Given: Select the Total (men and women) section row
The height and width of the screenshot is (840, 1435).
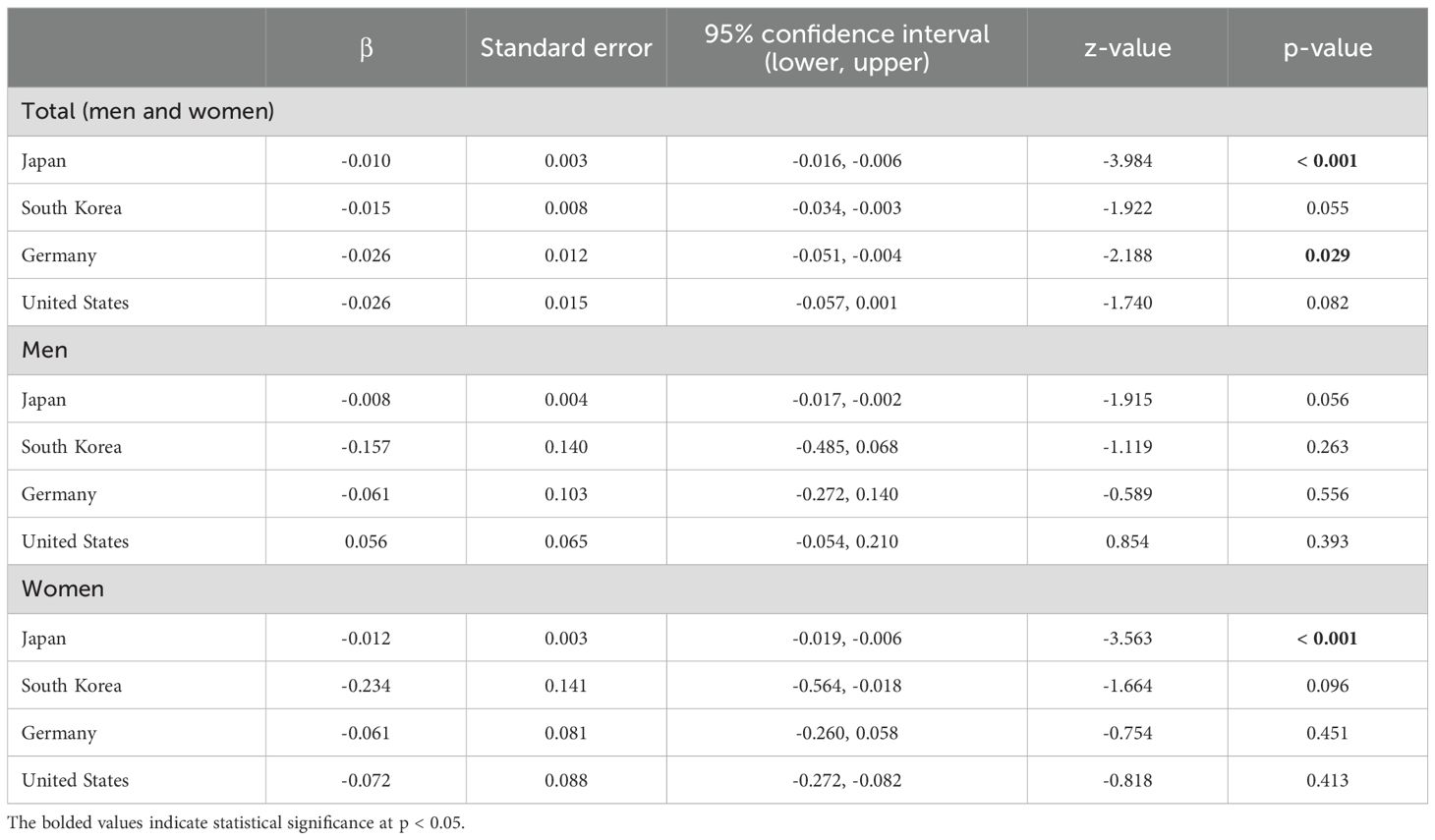Looking at the screenshot, I should coord(147,111).
